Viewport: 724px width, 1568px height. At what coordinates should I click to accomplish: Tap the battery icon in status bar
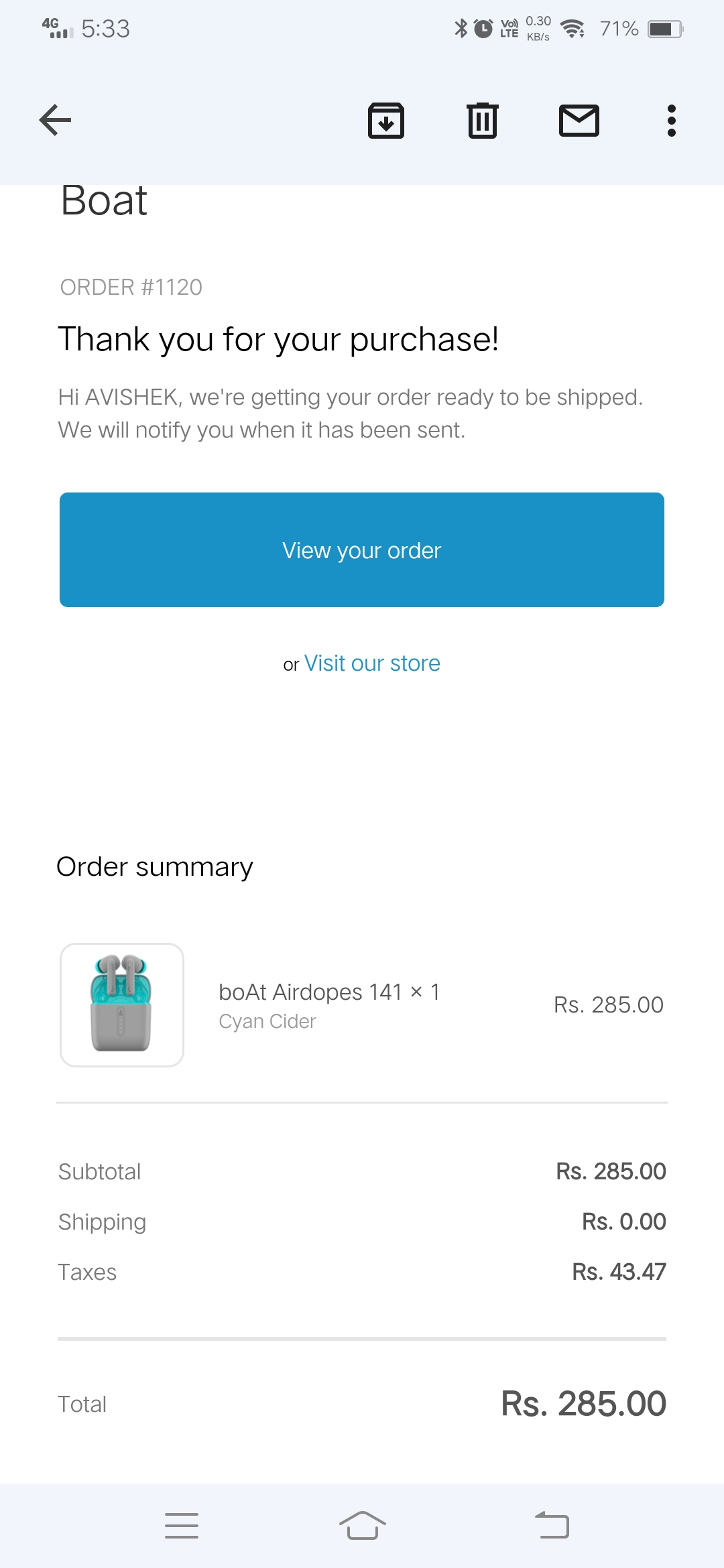(665, 29)
